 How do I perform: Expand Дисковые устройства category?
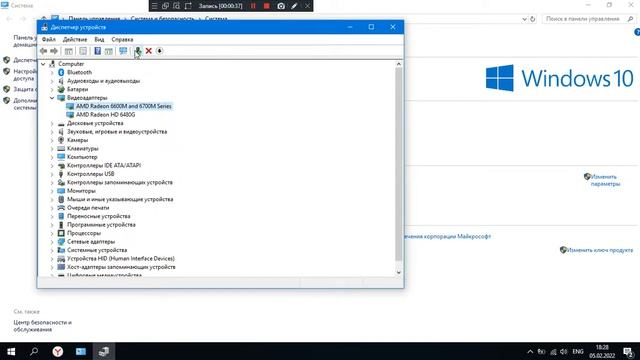(52, 123)
